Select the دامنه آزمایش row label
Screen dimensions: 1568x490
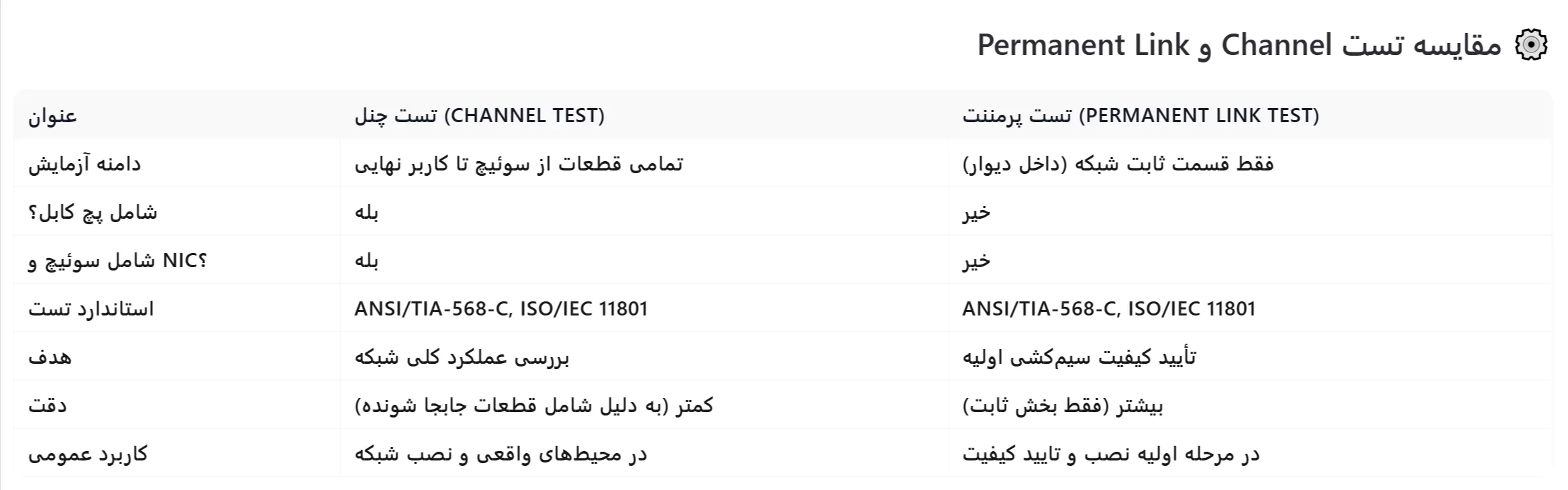85,164
